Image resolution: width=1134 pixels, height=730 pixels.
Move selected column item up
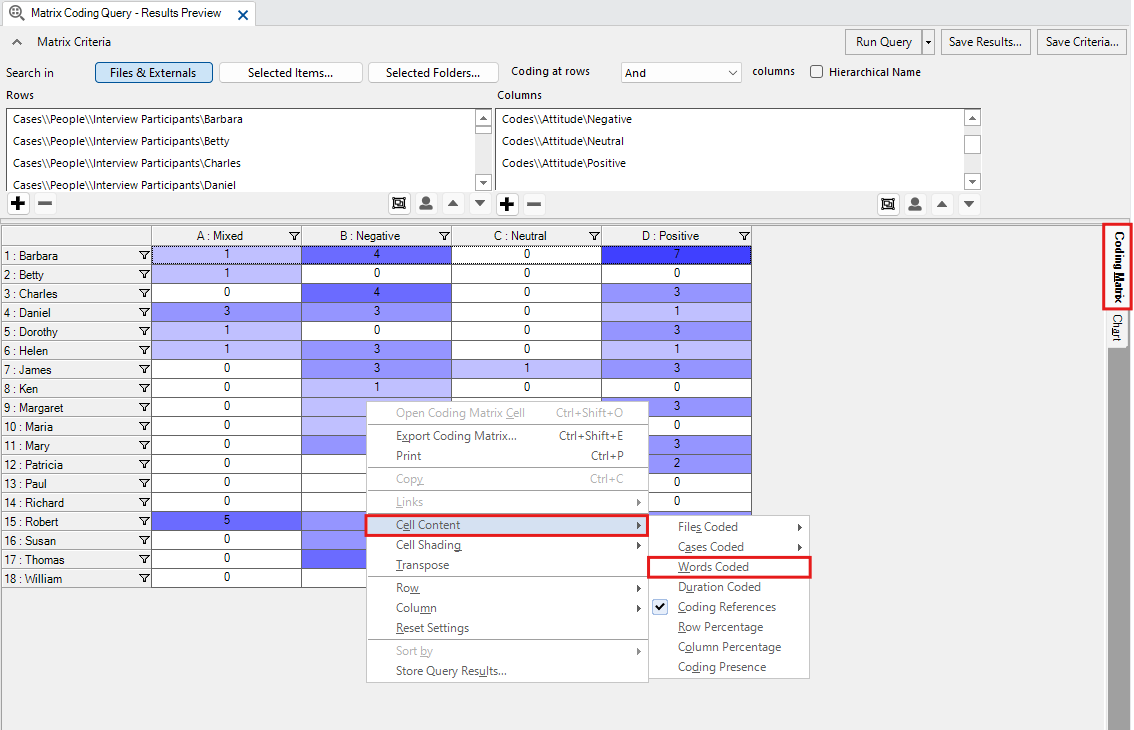click(x=942, y=204)
